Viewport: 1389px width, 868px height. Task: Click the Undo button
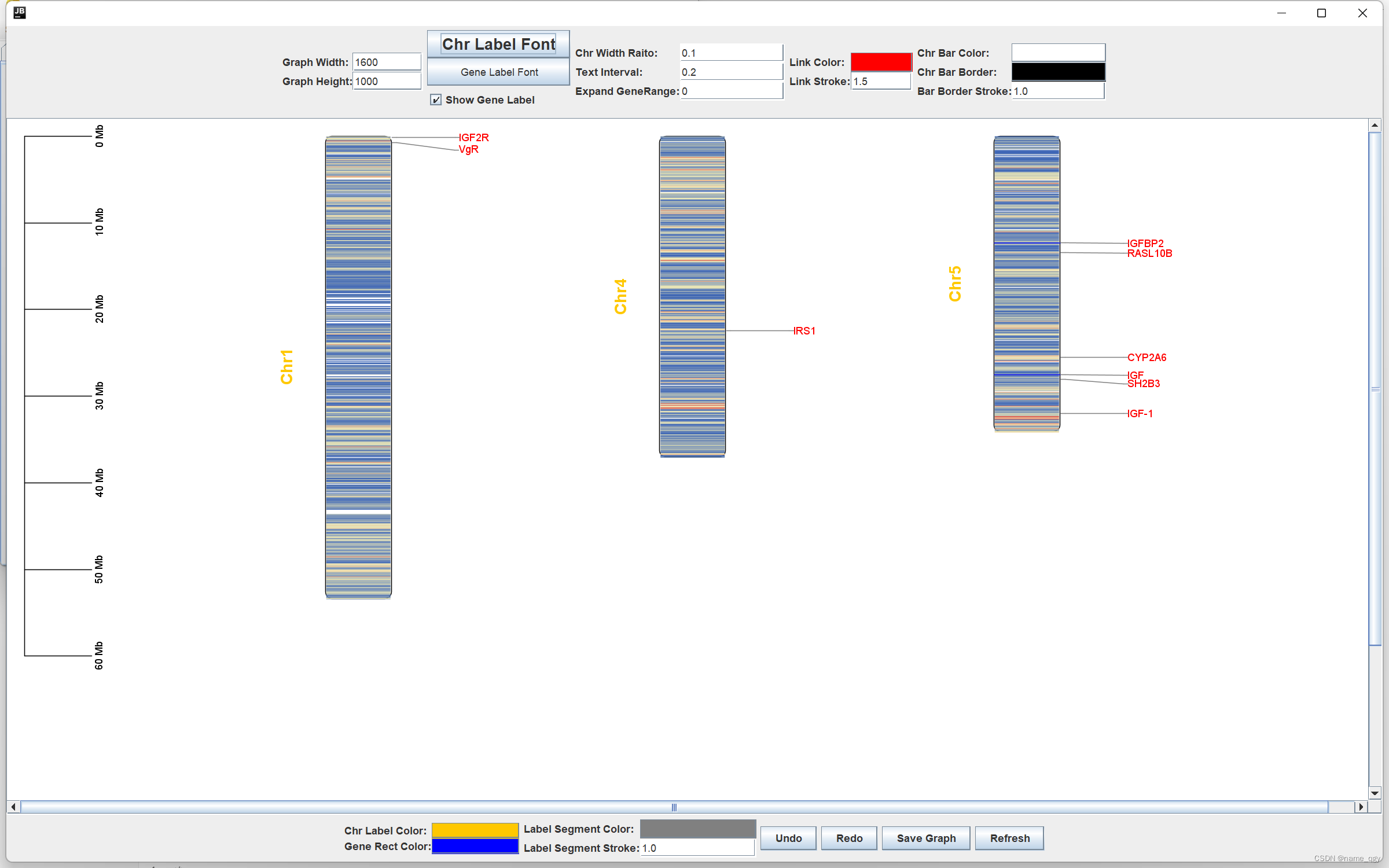point(788,838)
